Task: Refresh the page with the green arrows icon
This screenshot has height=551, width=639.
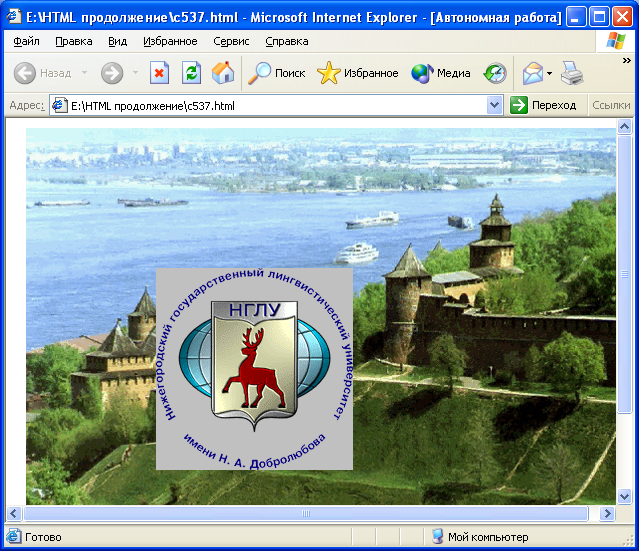Action: pos(191,73)
